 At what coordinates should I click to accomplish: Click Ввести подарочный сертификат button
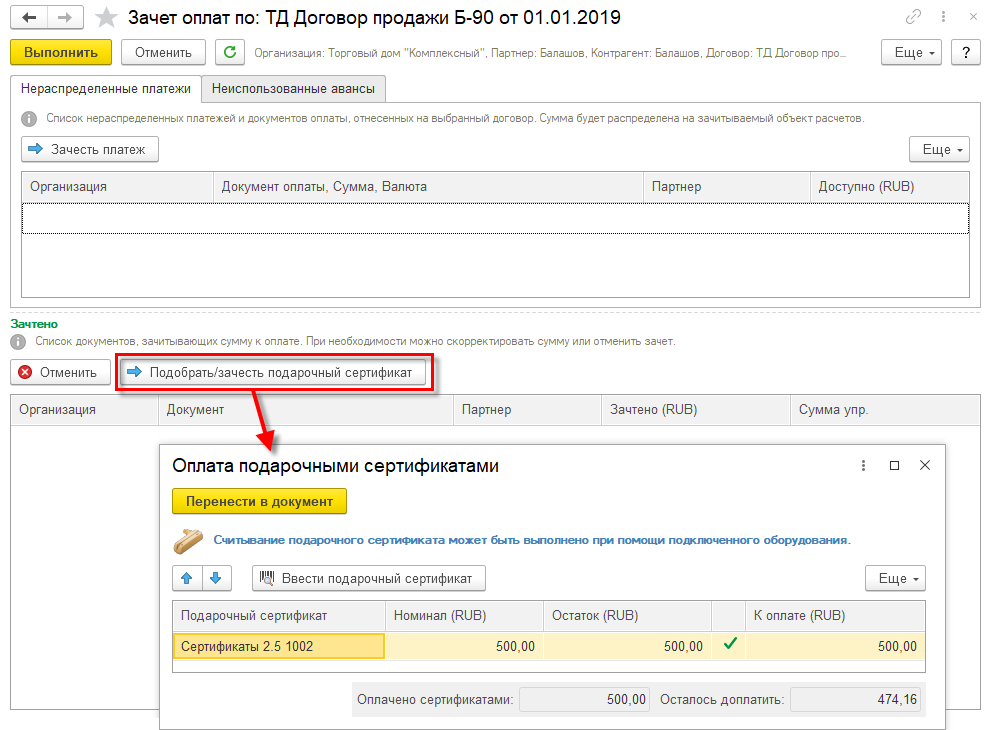click(369, 578)
